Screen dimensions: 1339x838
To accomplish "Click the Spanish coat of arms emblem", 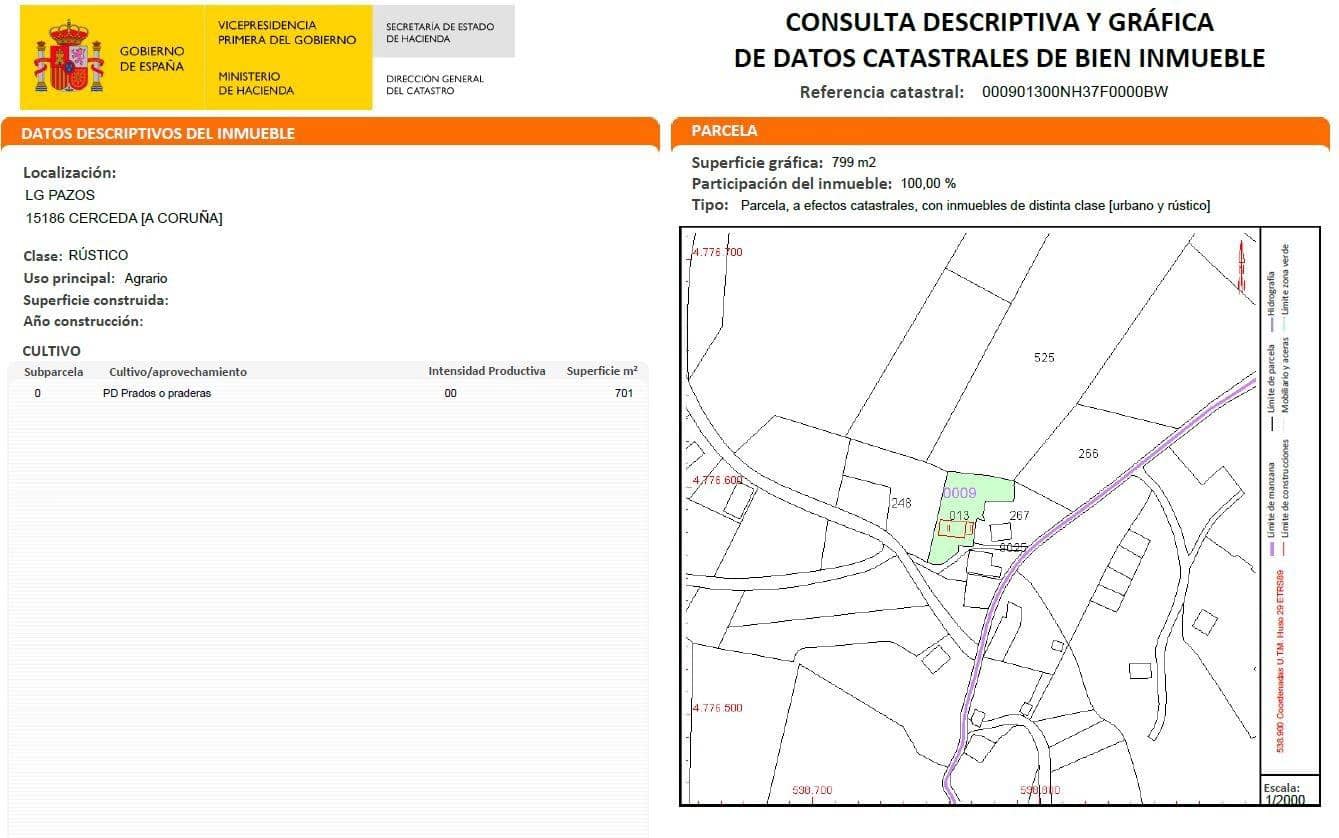I will (x=69, y=57).
